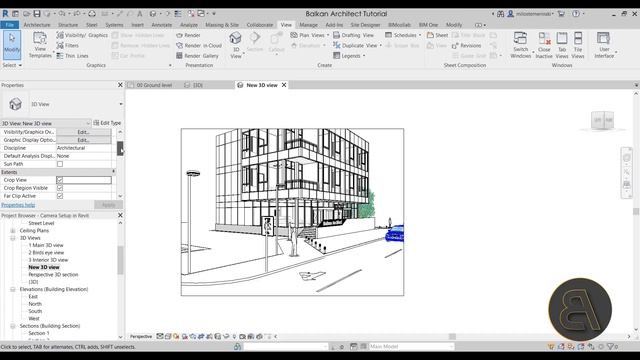Collapse Elevations (Building Elevation) node

point(13,289)
